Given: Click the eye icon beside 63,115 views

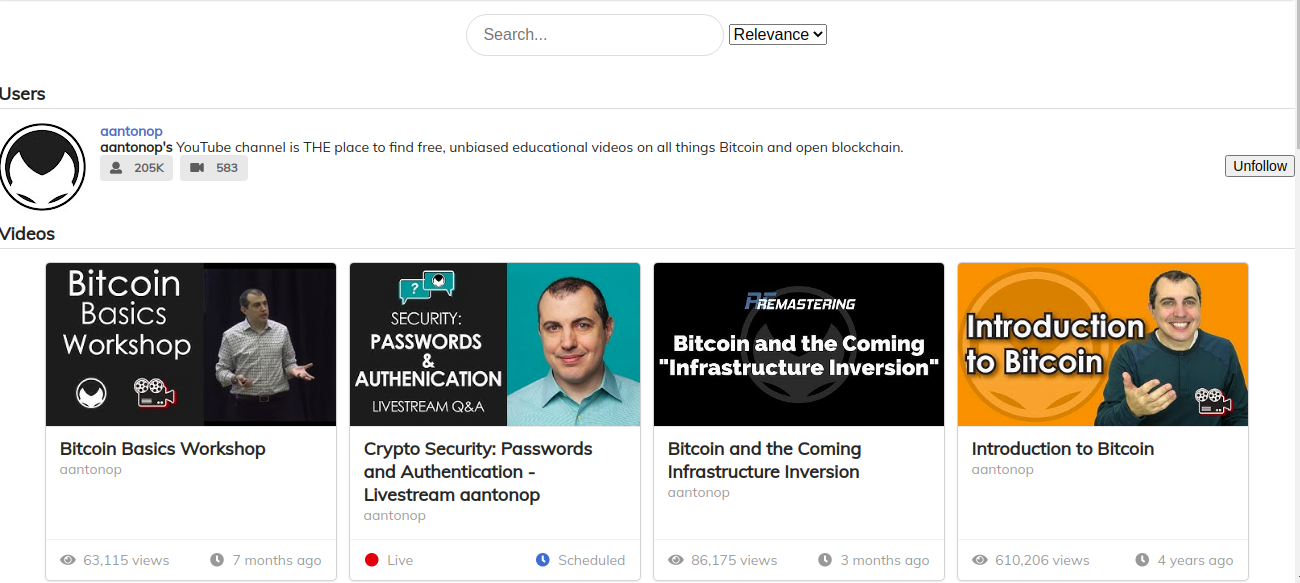Looking at the screenshot, I should pyautogui.click(x=68, y=560).
